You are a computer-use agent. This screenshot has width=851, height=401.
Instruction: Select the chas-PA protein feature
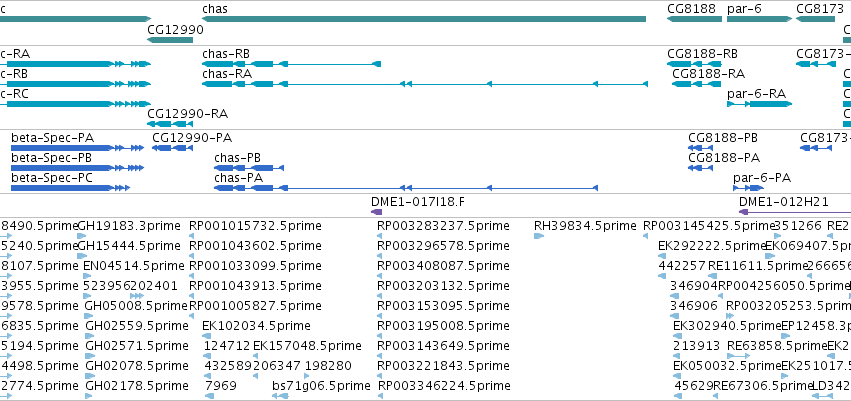pos(406,188)
